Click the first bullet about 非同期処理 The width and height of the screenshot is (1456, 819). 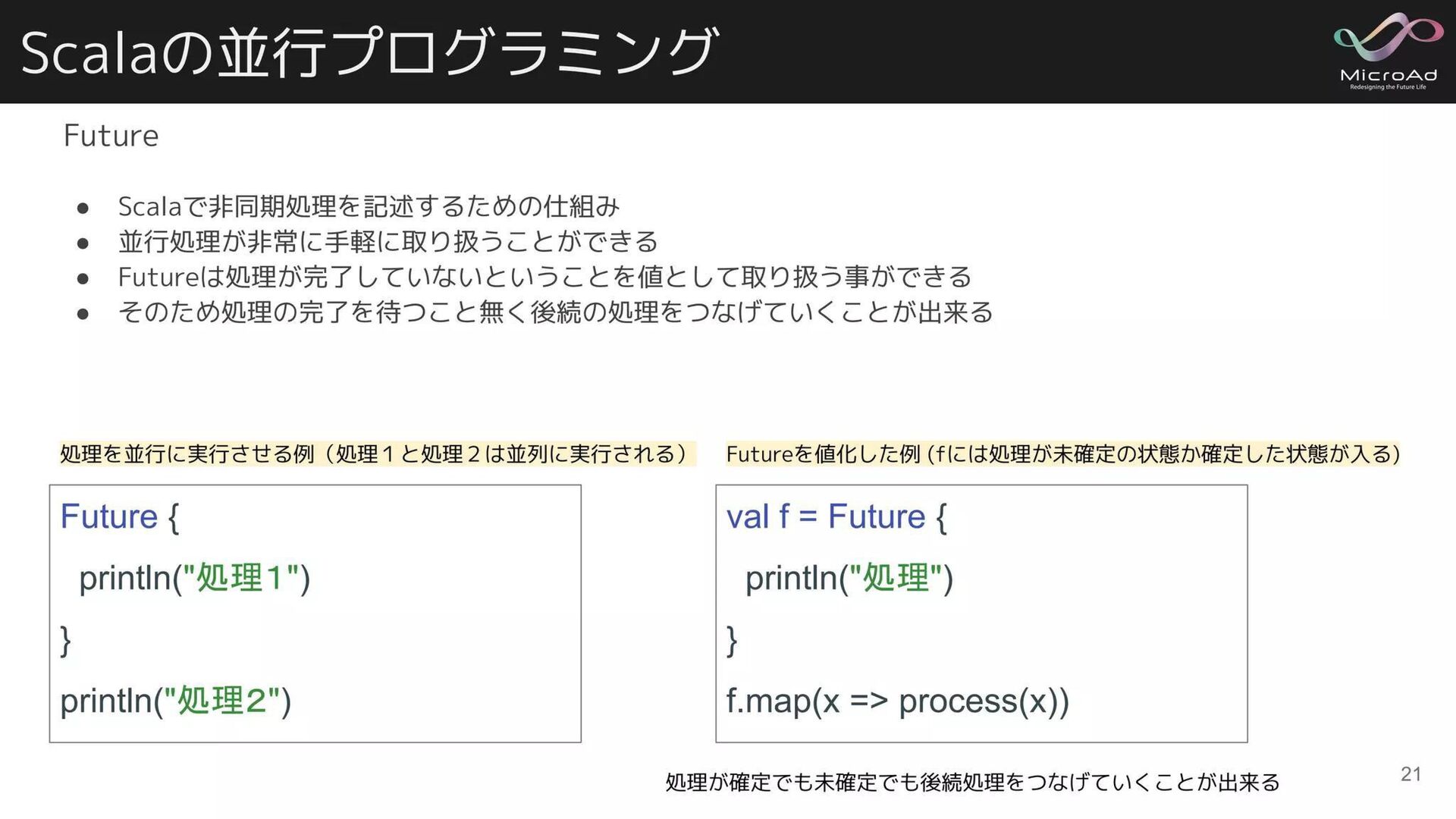(369, 206)
